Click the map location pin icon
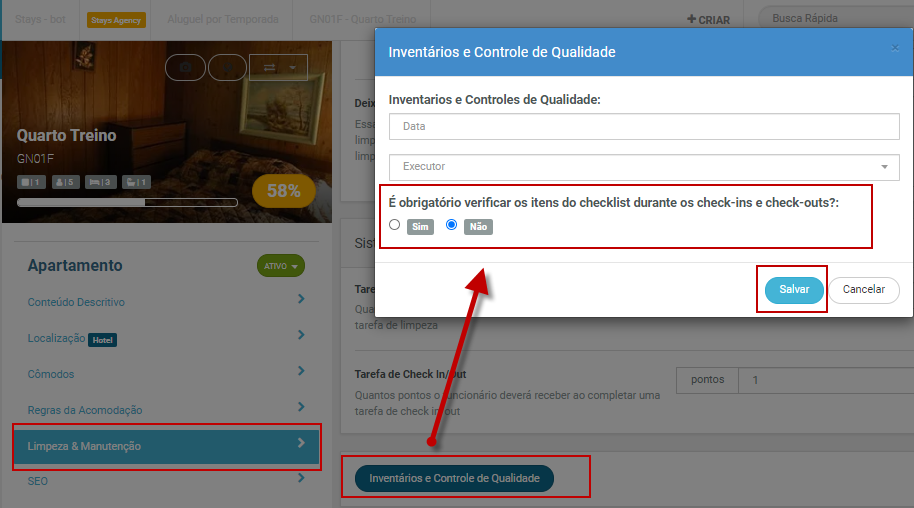Screen dimensions: 914x508 [x=228, y=68]
